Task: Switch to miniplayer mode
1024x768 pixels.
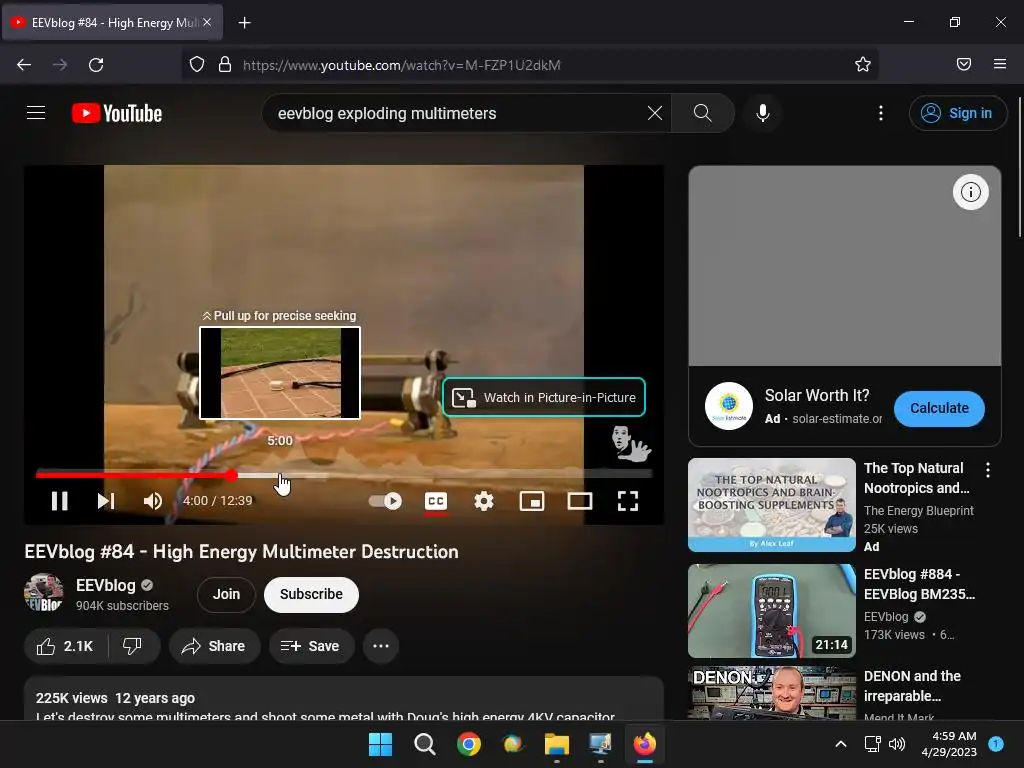Action: pyautogui.click(x=532, y=501)
